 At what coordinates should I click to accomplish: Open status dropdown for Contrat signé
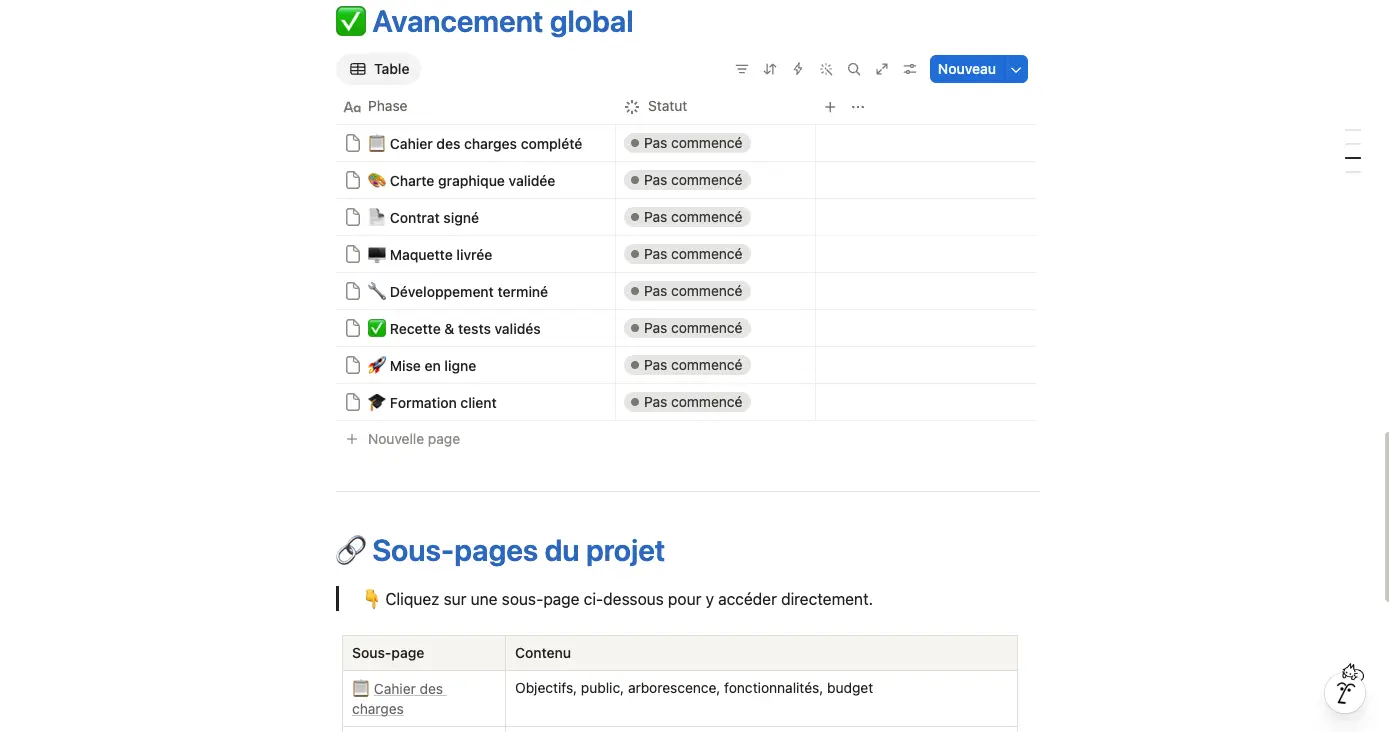click(687, 217)
